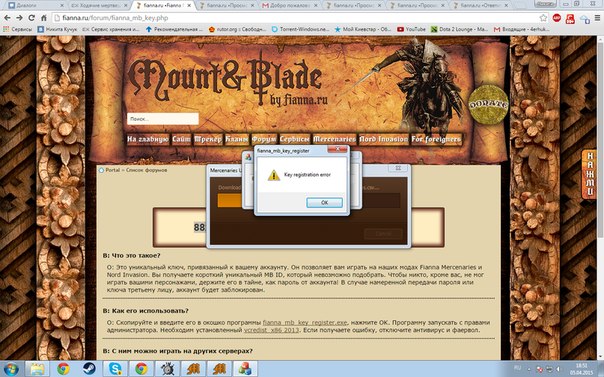The image size is (604, 377).
Task: Open Skype from the taskbar
Action: click(x=115, y=369)
